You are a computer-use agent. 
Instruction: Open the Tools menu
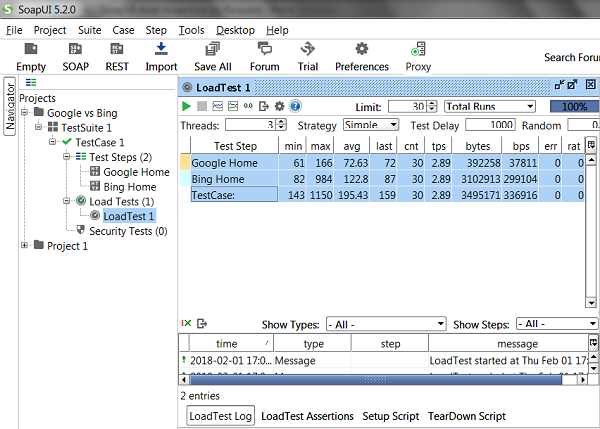191,30
